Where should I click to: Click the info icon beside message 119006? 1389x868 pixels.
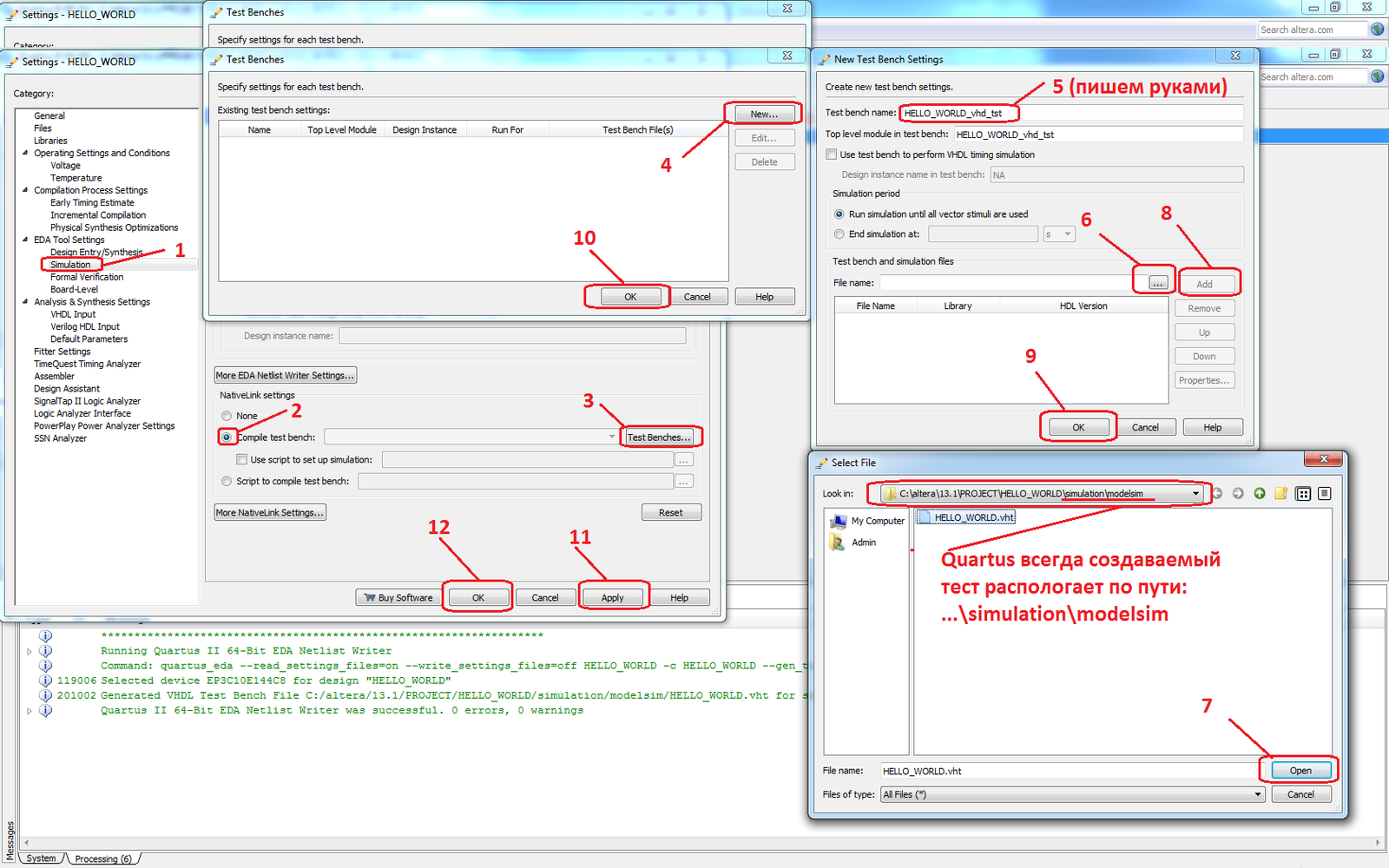pyautogui.click(x=45, y=681)
